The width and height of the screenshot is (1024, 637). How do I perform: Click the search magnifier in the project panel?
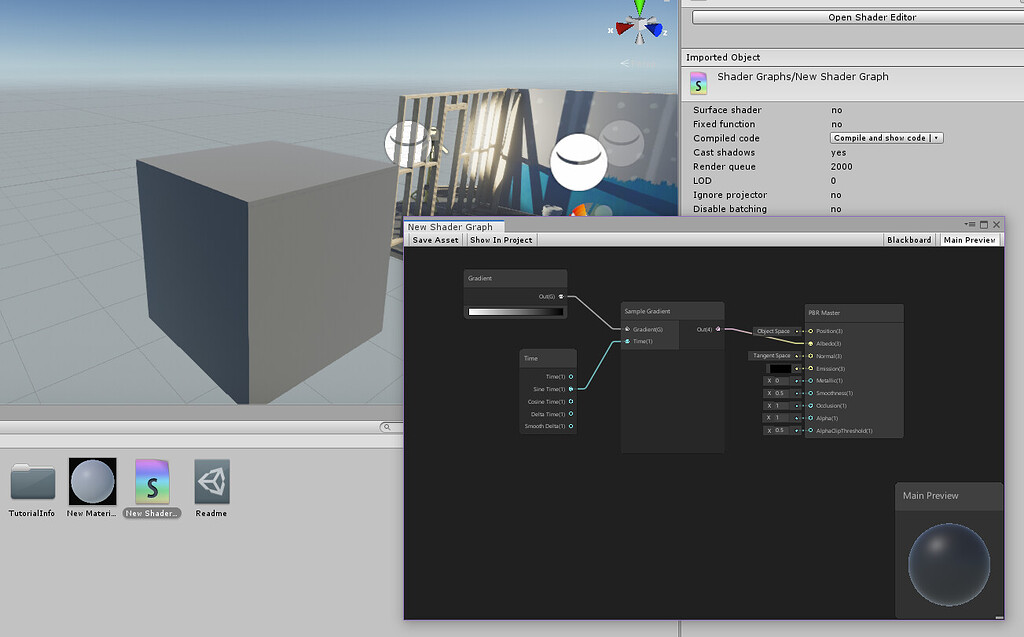click(x=385, y=425)
